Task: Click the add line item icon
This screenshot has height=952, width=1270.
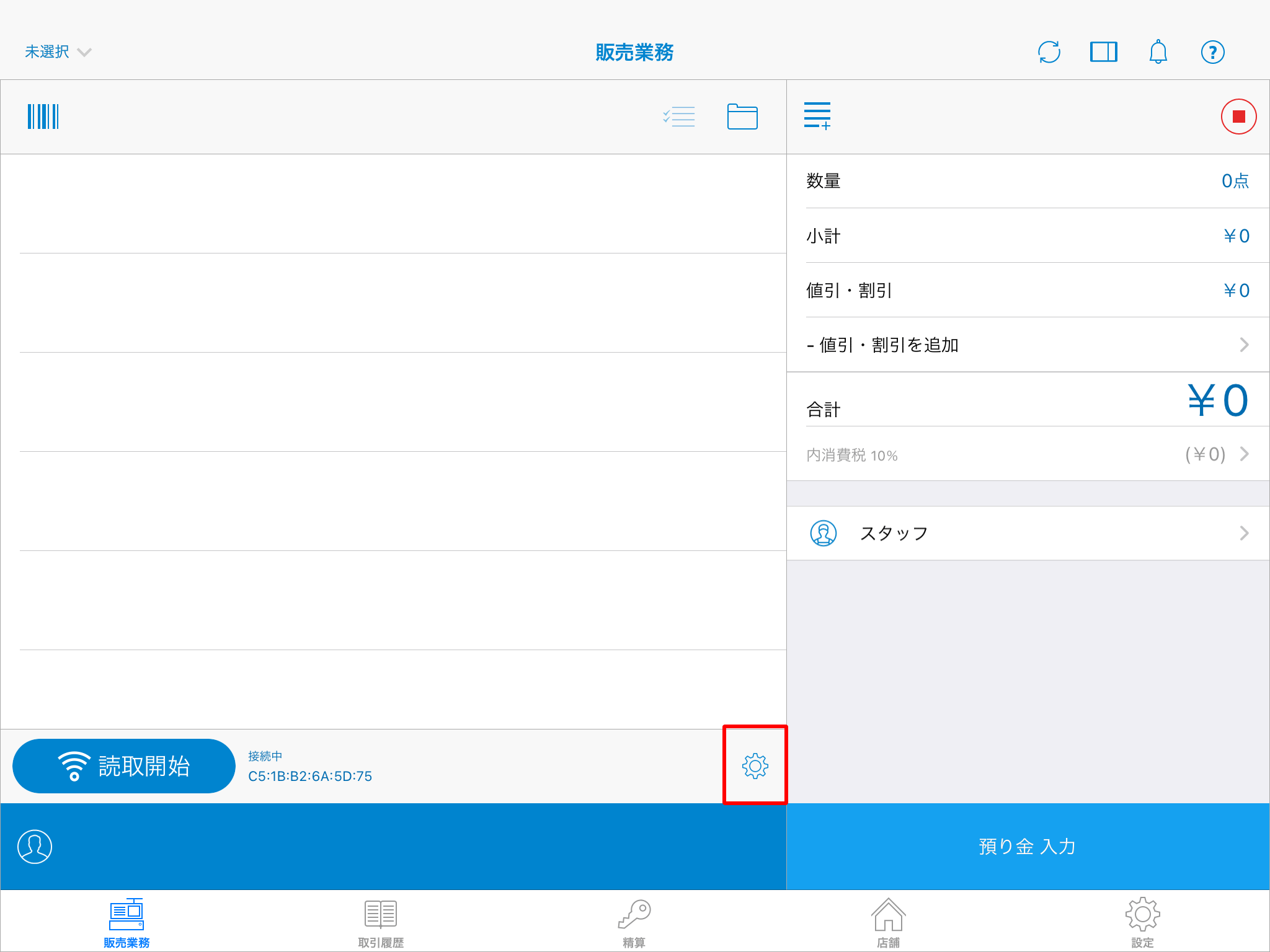Action: click(x=817, y=117)
